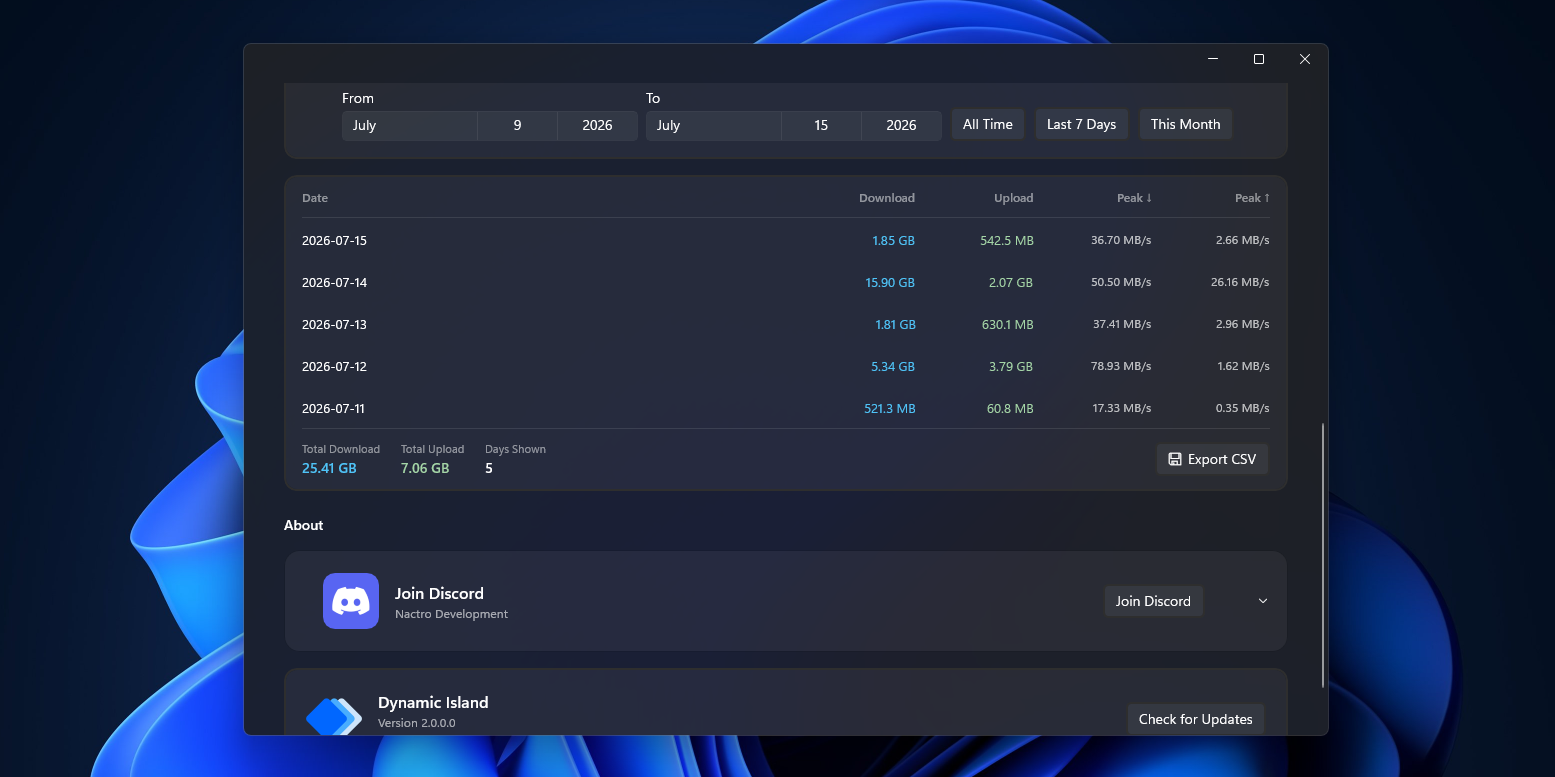Click the 542.5 MB upload value
The height and width of the screenshot is (777, 1555).
1007,241
